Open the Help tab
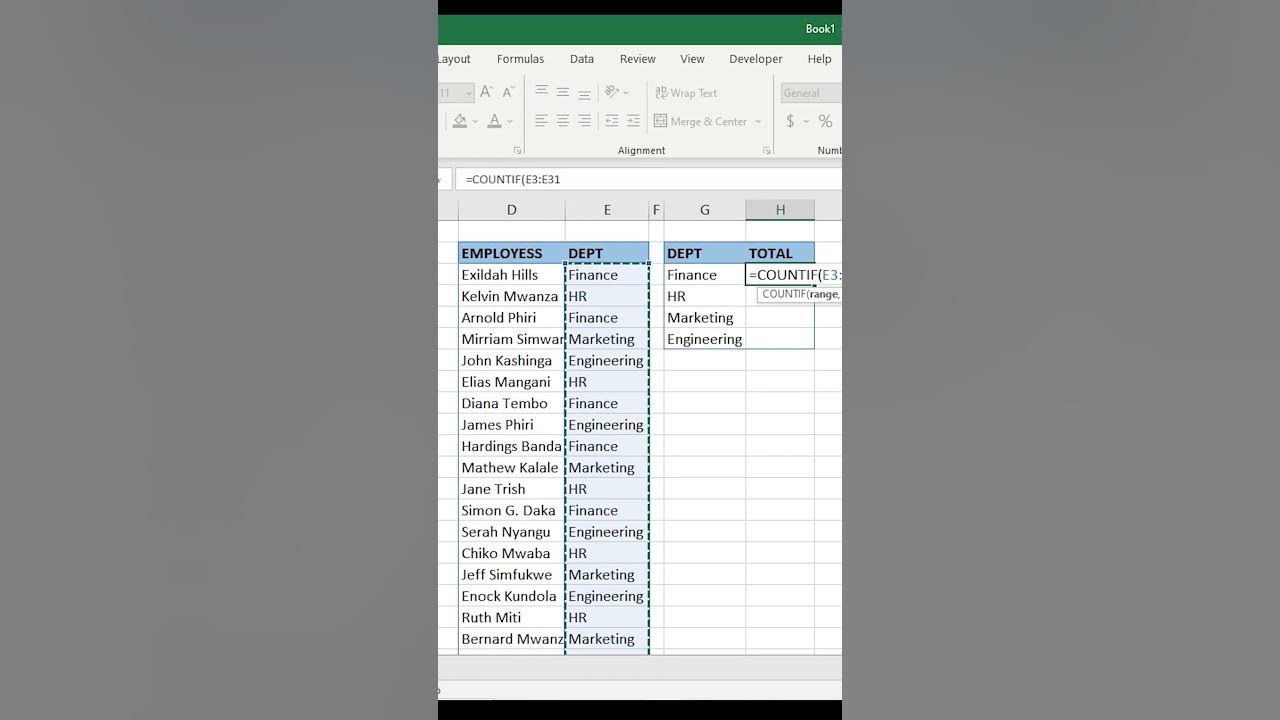Screen dimensions: 1280x720 (820, 59)
